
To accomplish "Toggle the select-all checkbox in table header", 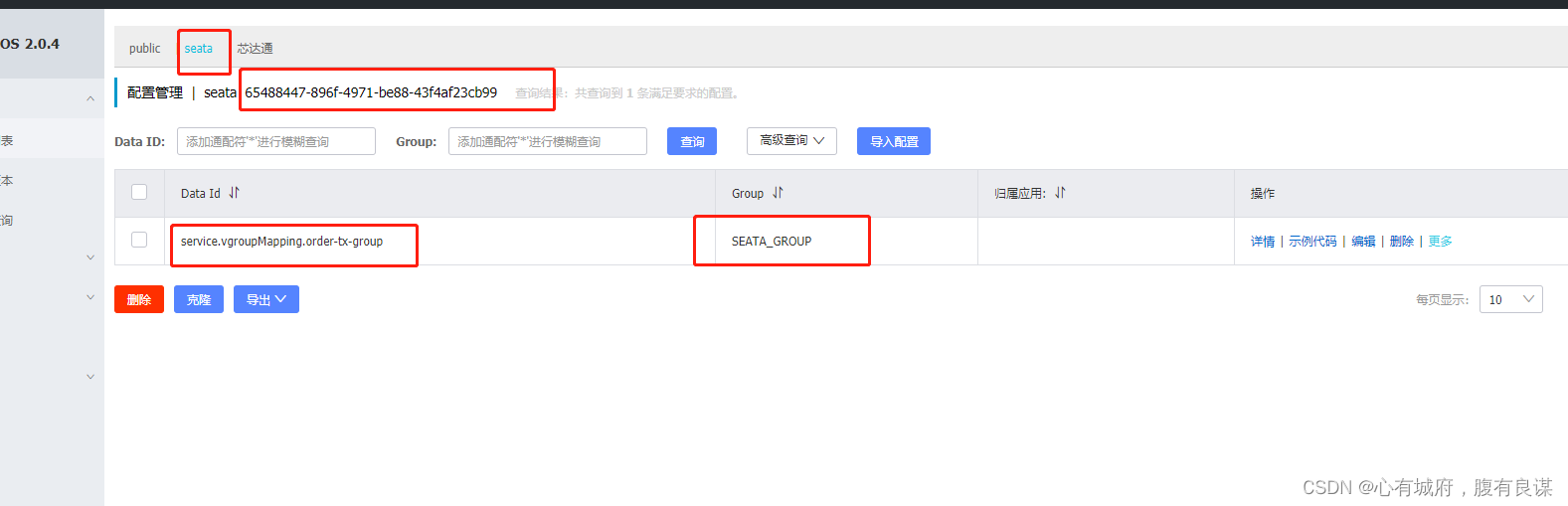I will 139,192.
